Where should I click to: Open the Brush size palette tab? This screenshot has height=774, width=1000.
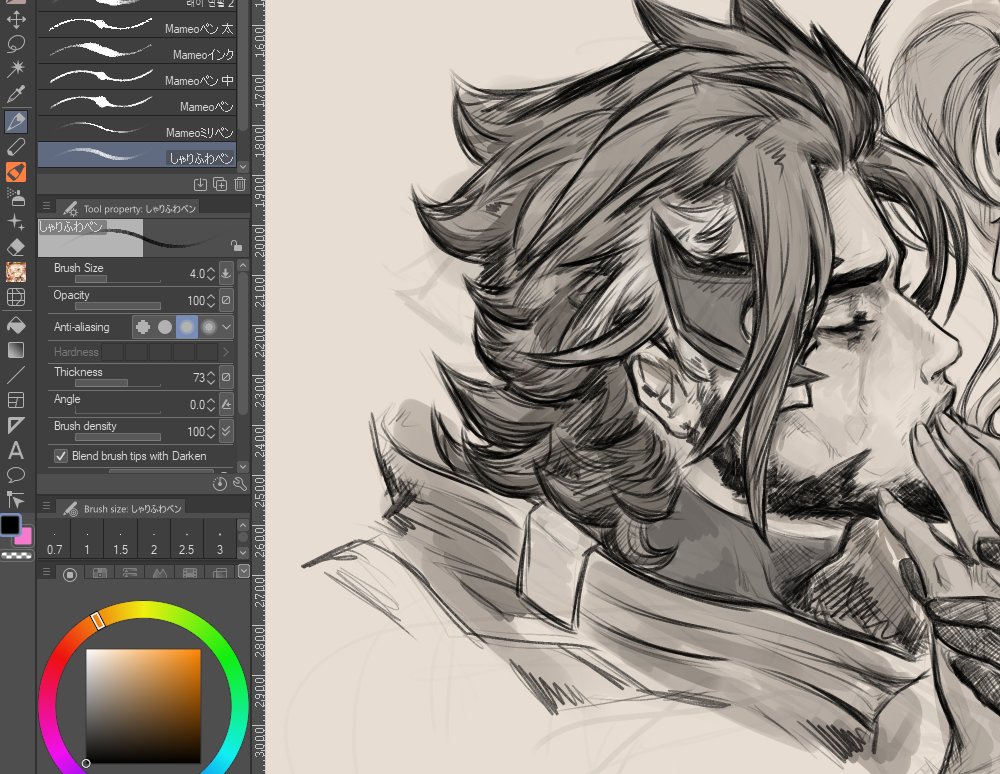coord(122,508)
